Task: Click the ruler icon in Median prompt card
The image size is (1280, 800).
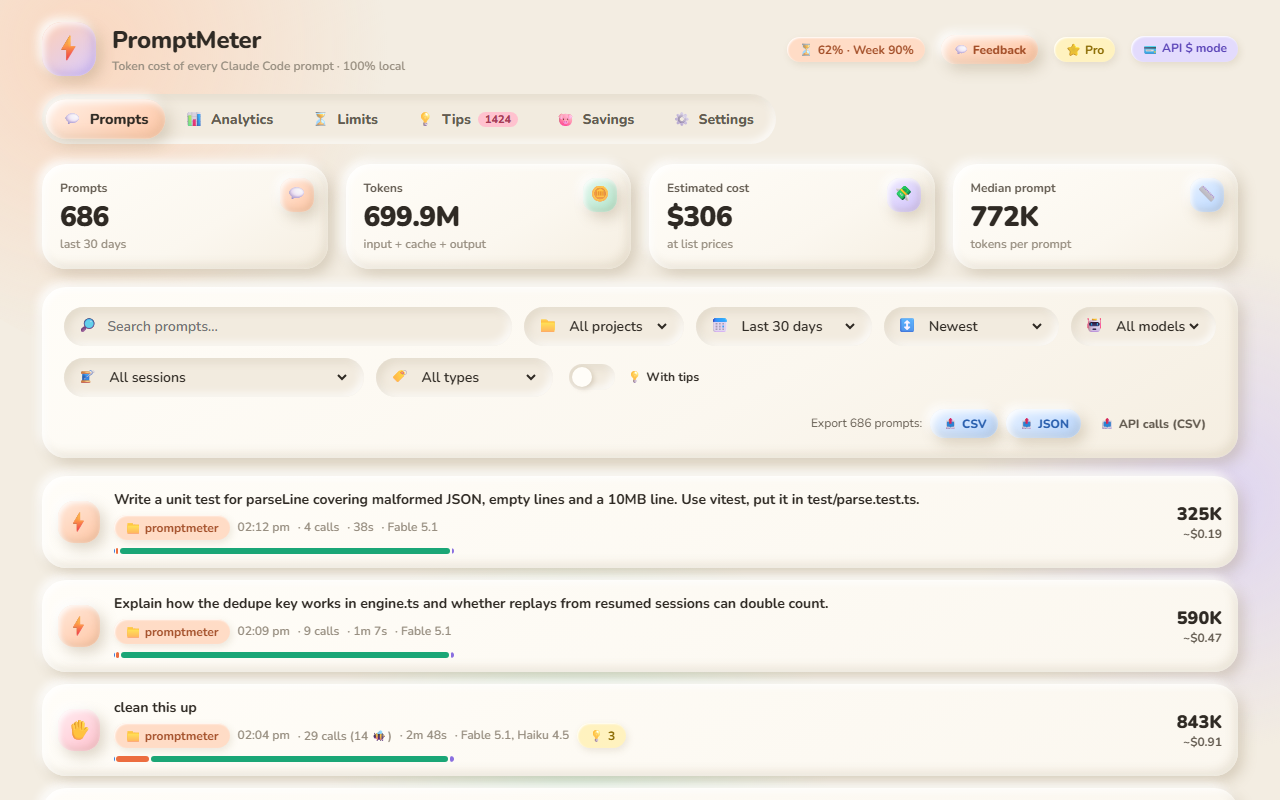Action: 1207,195
